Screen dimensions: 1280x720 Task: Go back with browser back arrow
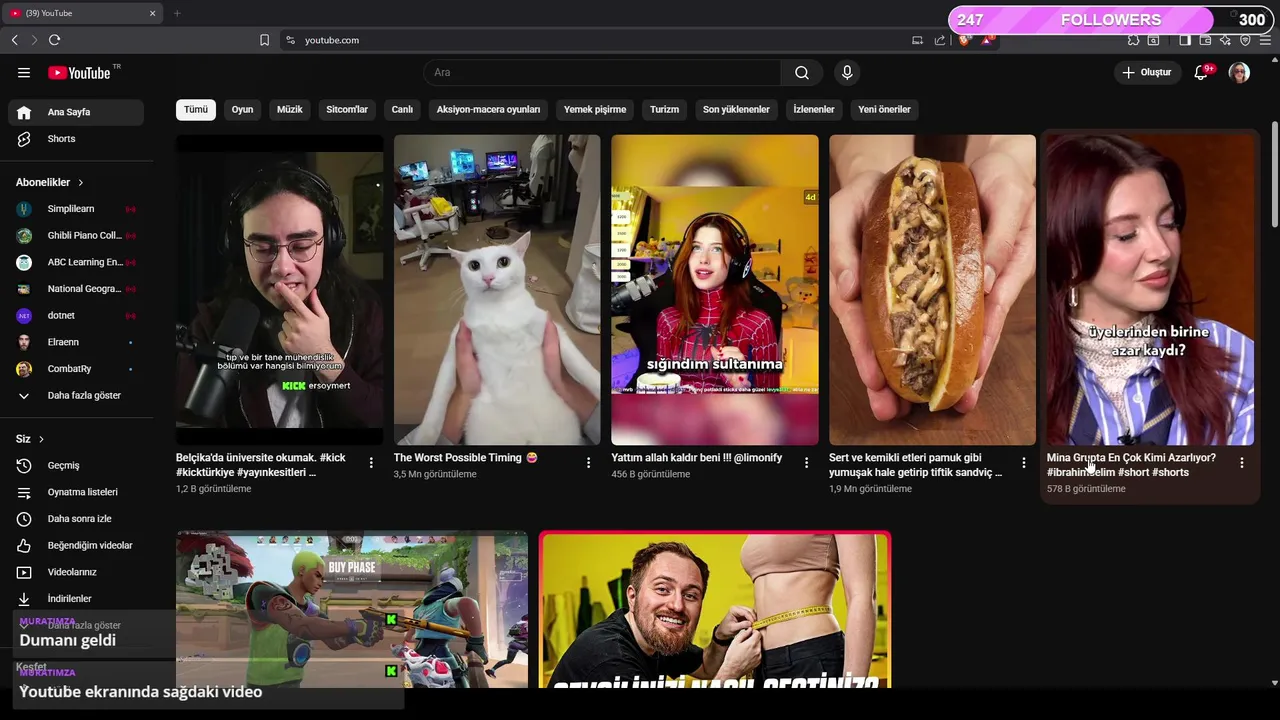coord(15,40)
